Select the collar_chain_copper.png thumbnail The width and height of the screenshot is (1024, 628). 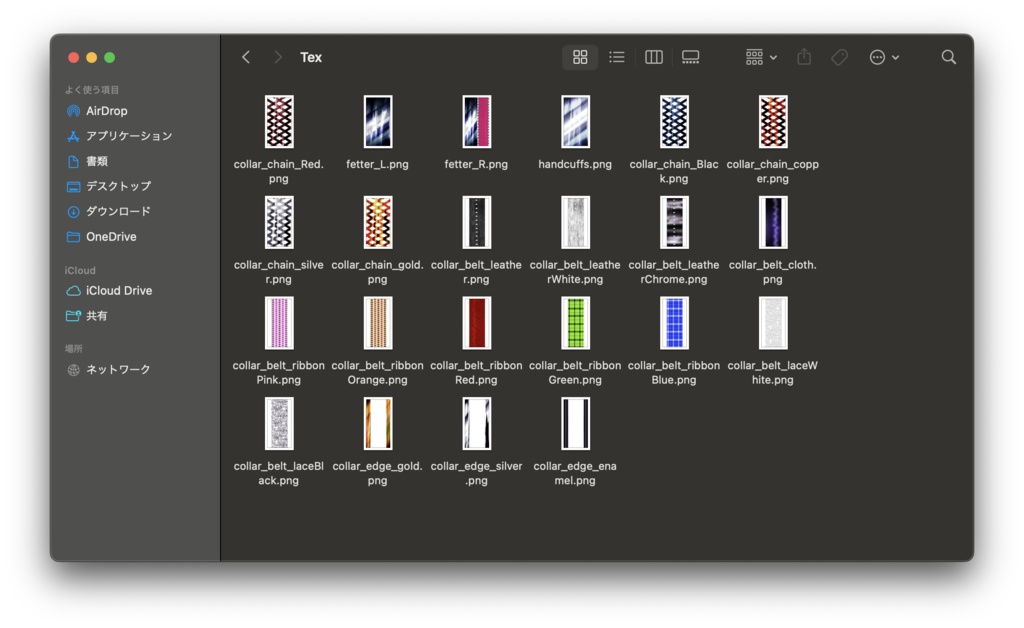pyautogui.click(x=773, y=122)
